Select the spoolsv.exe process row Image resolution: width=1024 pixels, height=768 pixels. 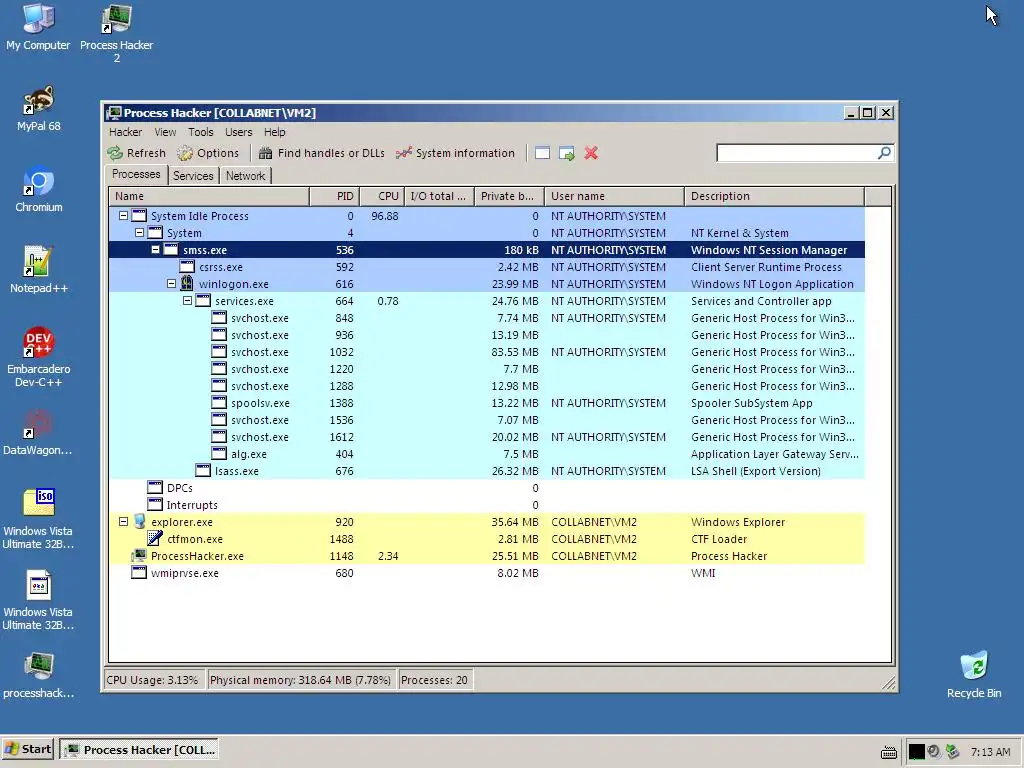click(487, 403)
